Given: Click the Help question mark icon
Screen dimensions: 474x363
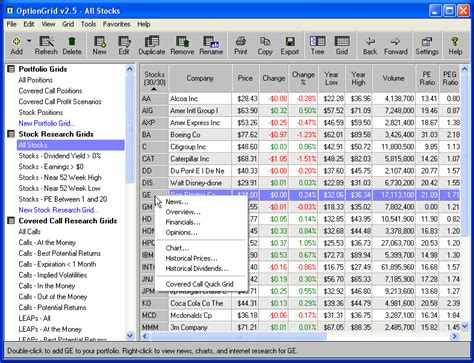Looking at the screenshot, I should tap(455, 41).
